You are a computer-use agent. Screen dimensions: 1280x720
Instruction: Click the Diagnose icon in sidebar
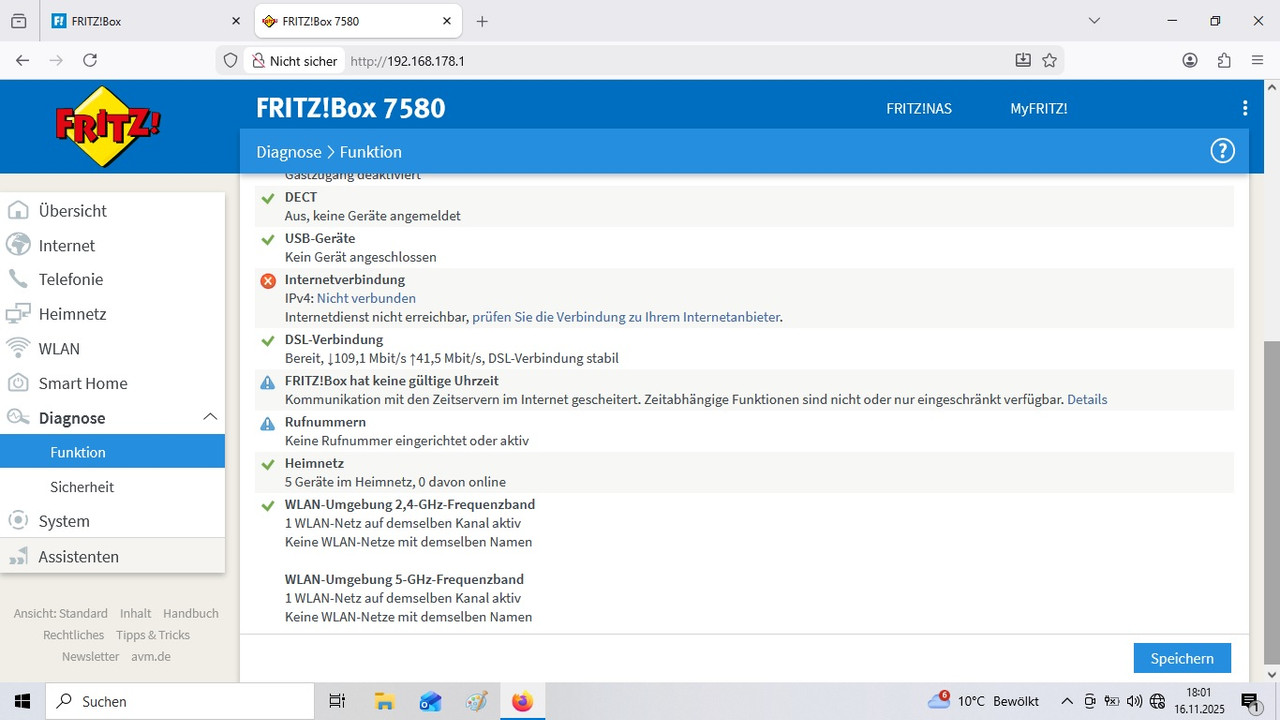[18, 418]
